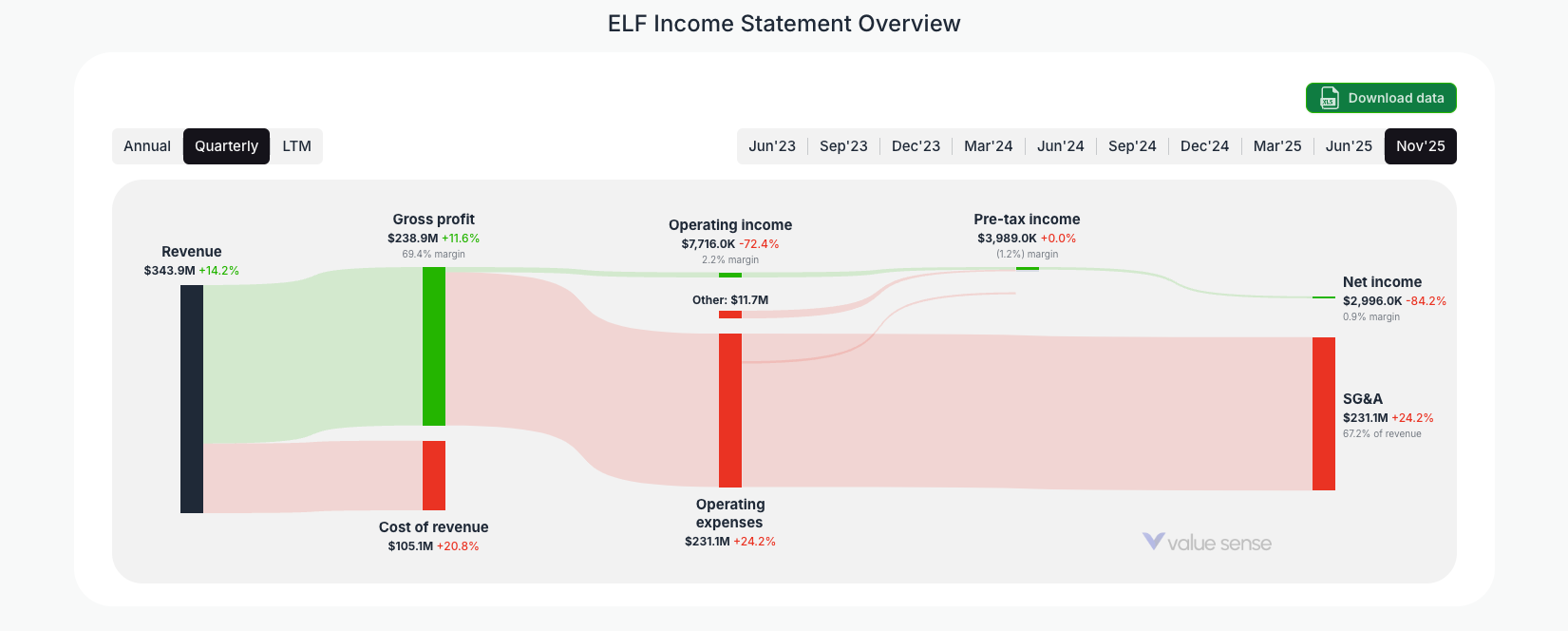View the Dec'24 quarter
The height and width of the screenshot is (631, 1568).
click(x=1204, y=145)
